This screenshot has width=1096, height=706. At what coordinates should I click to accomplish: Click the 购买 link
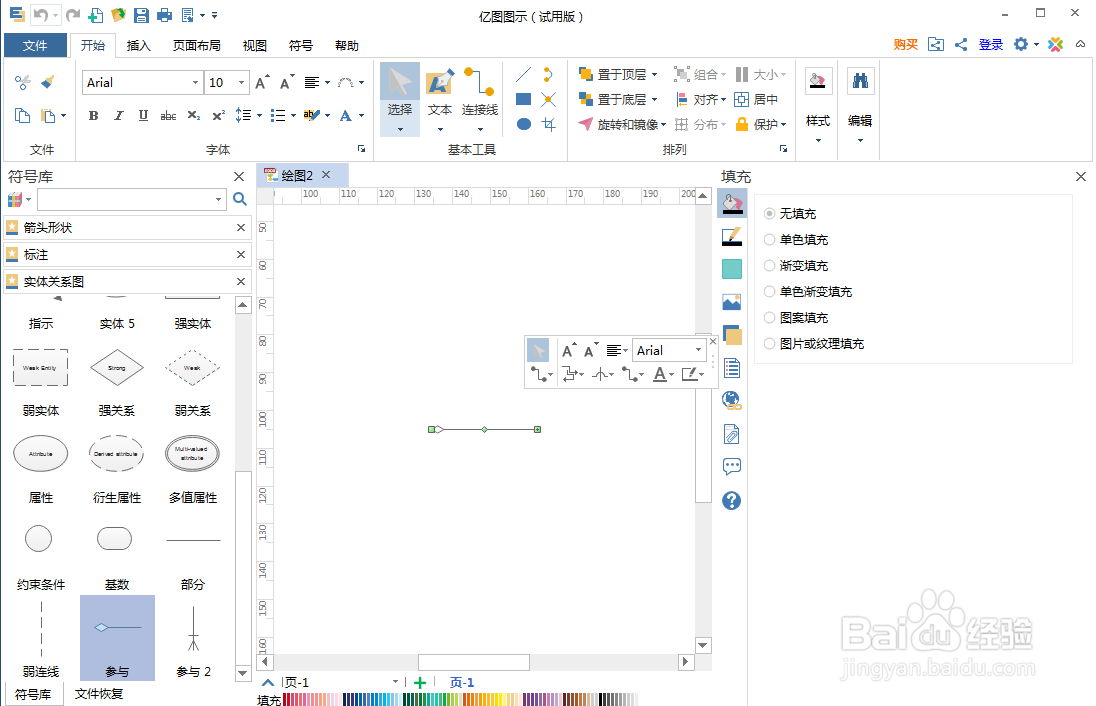(x=905, y=45)
